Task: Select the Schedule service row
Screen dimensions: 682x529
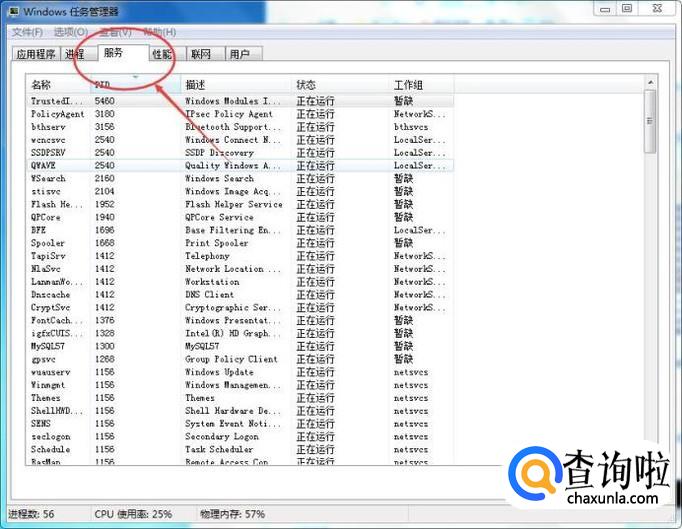Action: click(240, 449)
